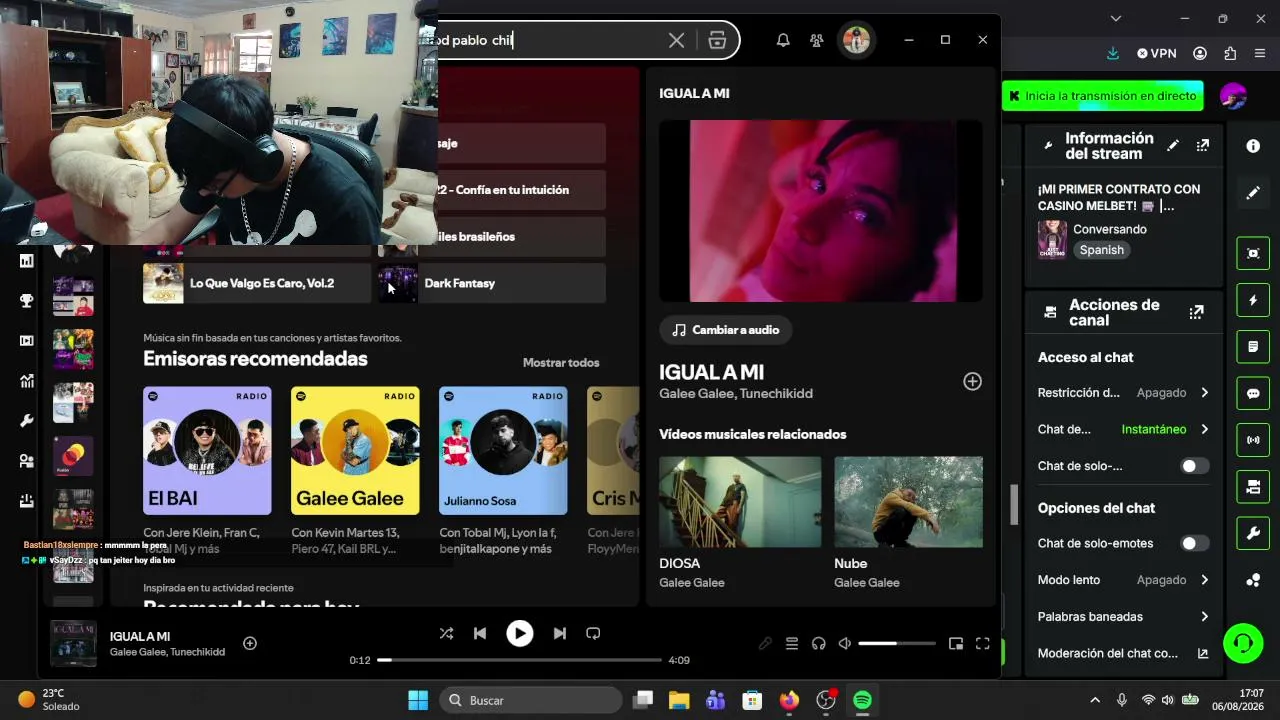Open the Kick profile avatar

tap(1233, 96)
